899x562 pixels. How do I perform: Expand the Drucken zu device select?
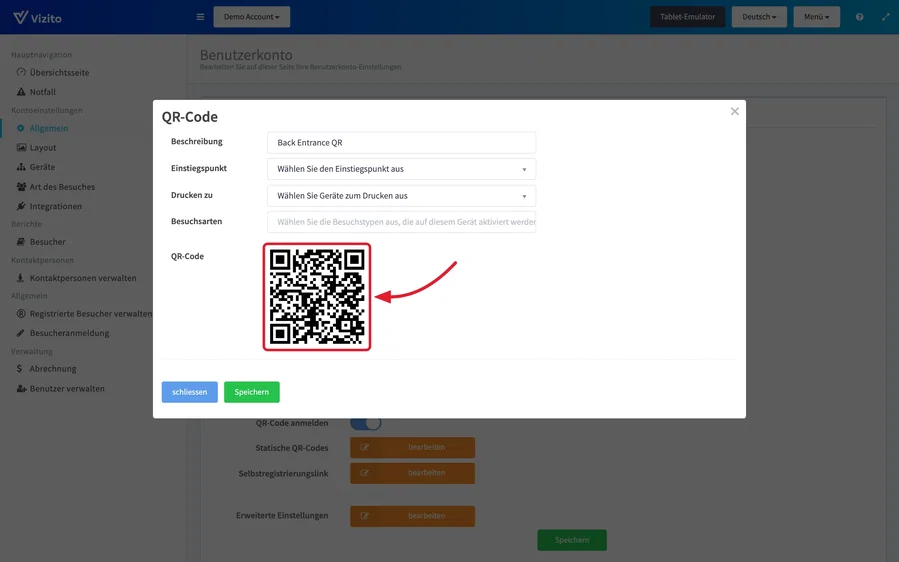click(x=401, y=196)
